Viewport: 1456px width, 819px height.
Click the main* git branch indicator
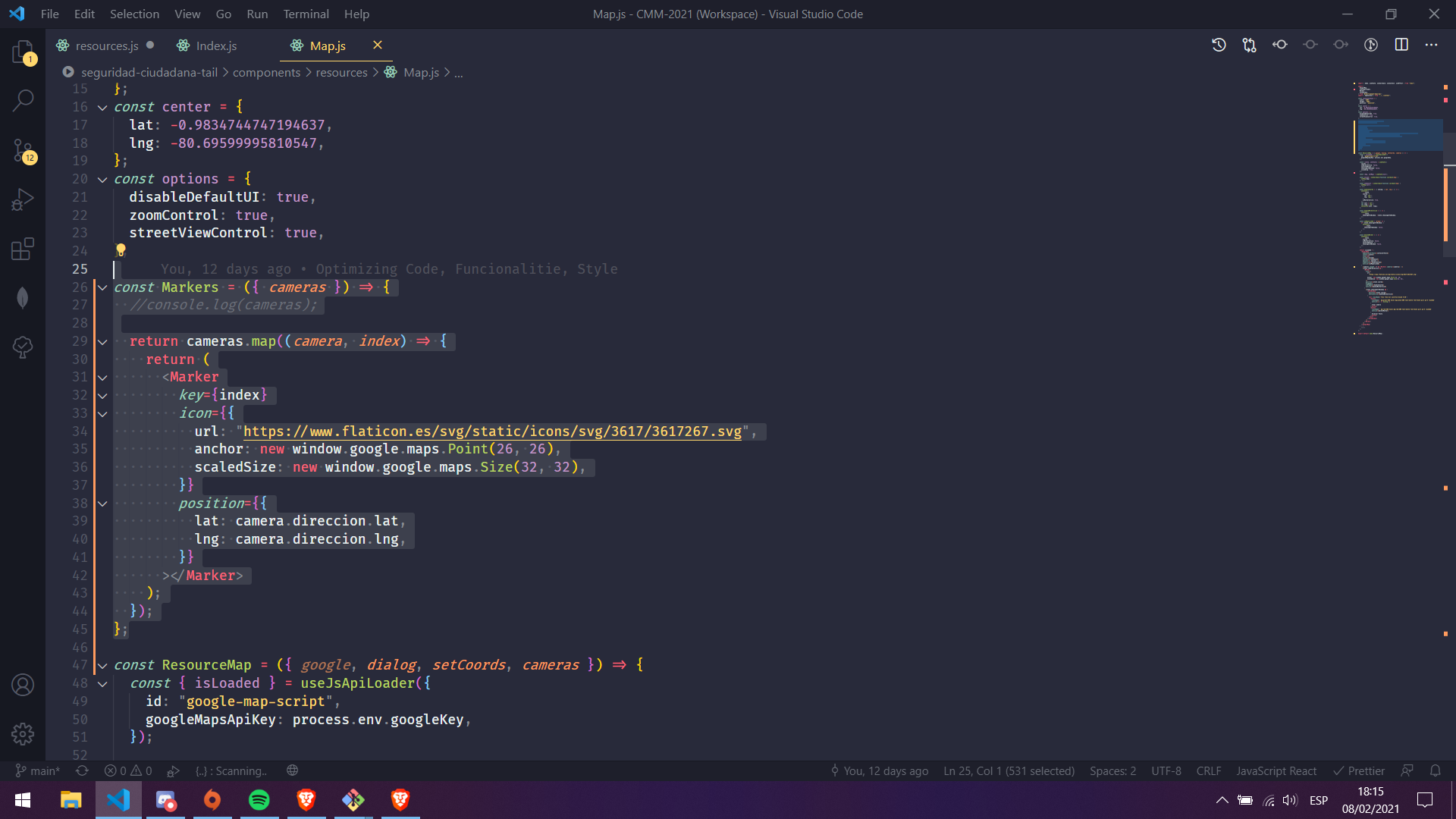[x=38, y=770]
